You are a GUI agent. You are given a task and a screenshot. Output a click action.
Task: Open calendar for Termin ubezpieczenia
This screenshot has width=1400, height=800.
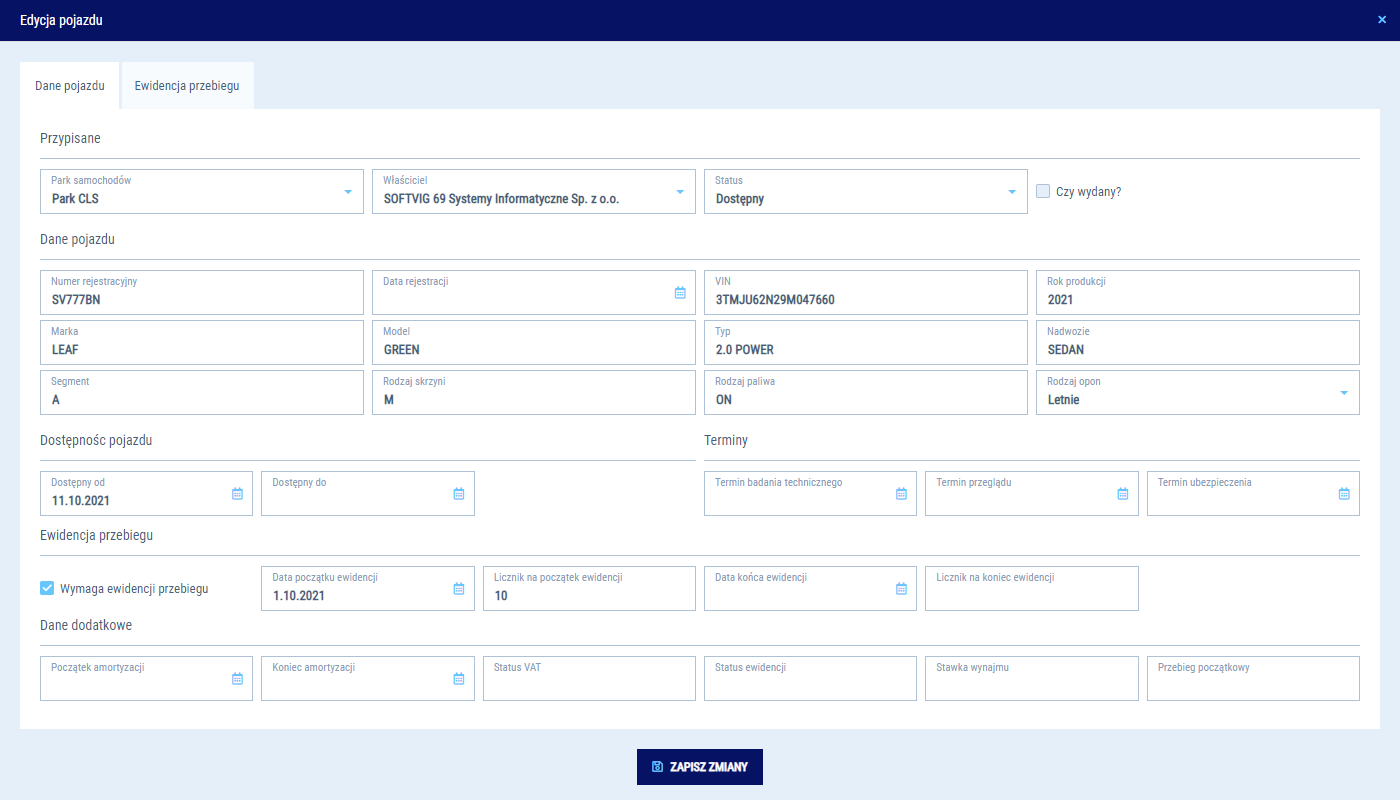point(1343,494)
